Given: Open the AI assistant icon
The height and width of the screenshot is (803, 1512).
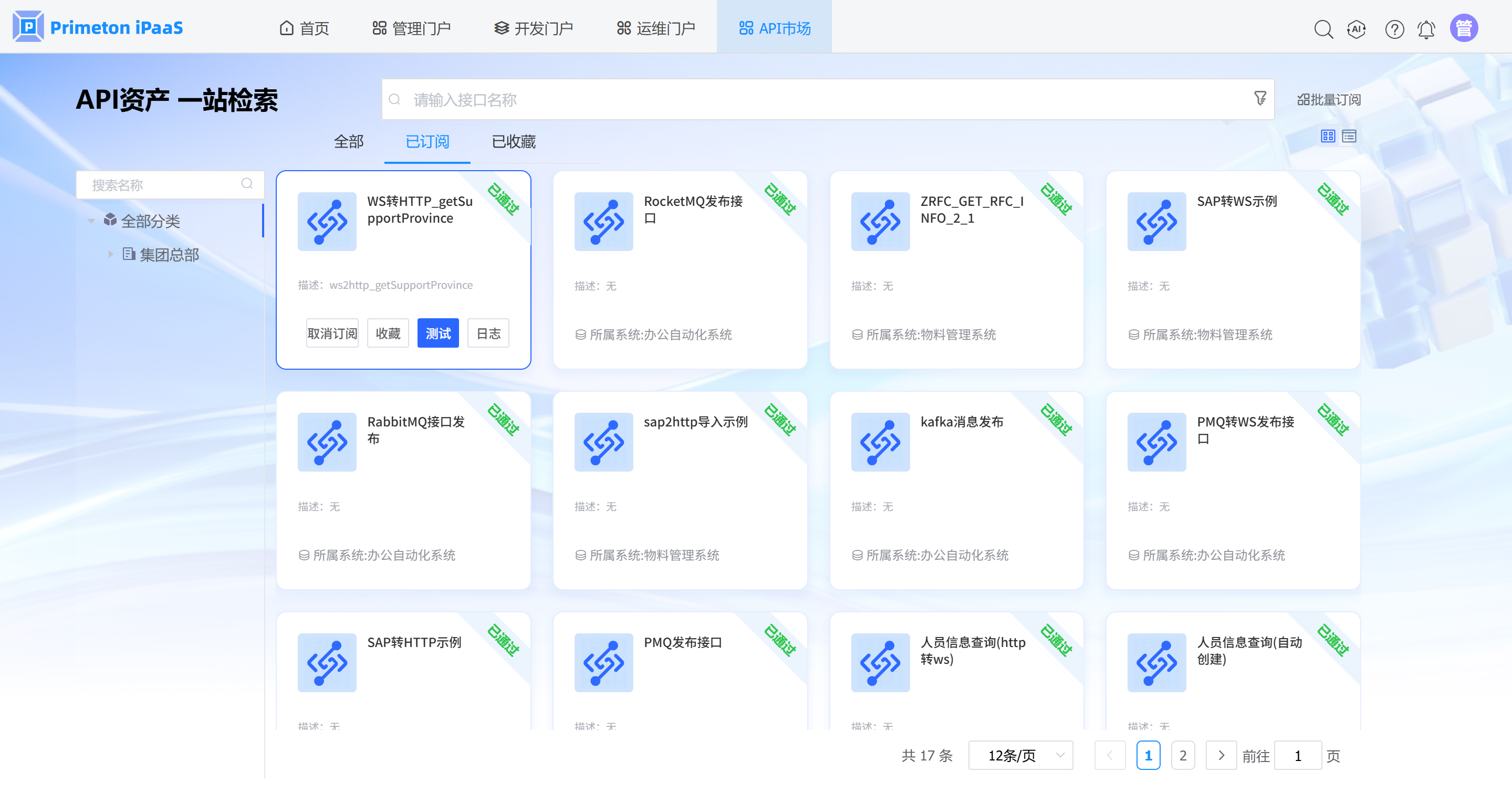Looking at the screenshot, I should (x=1357, y=29).
